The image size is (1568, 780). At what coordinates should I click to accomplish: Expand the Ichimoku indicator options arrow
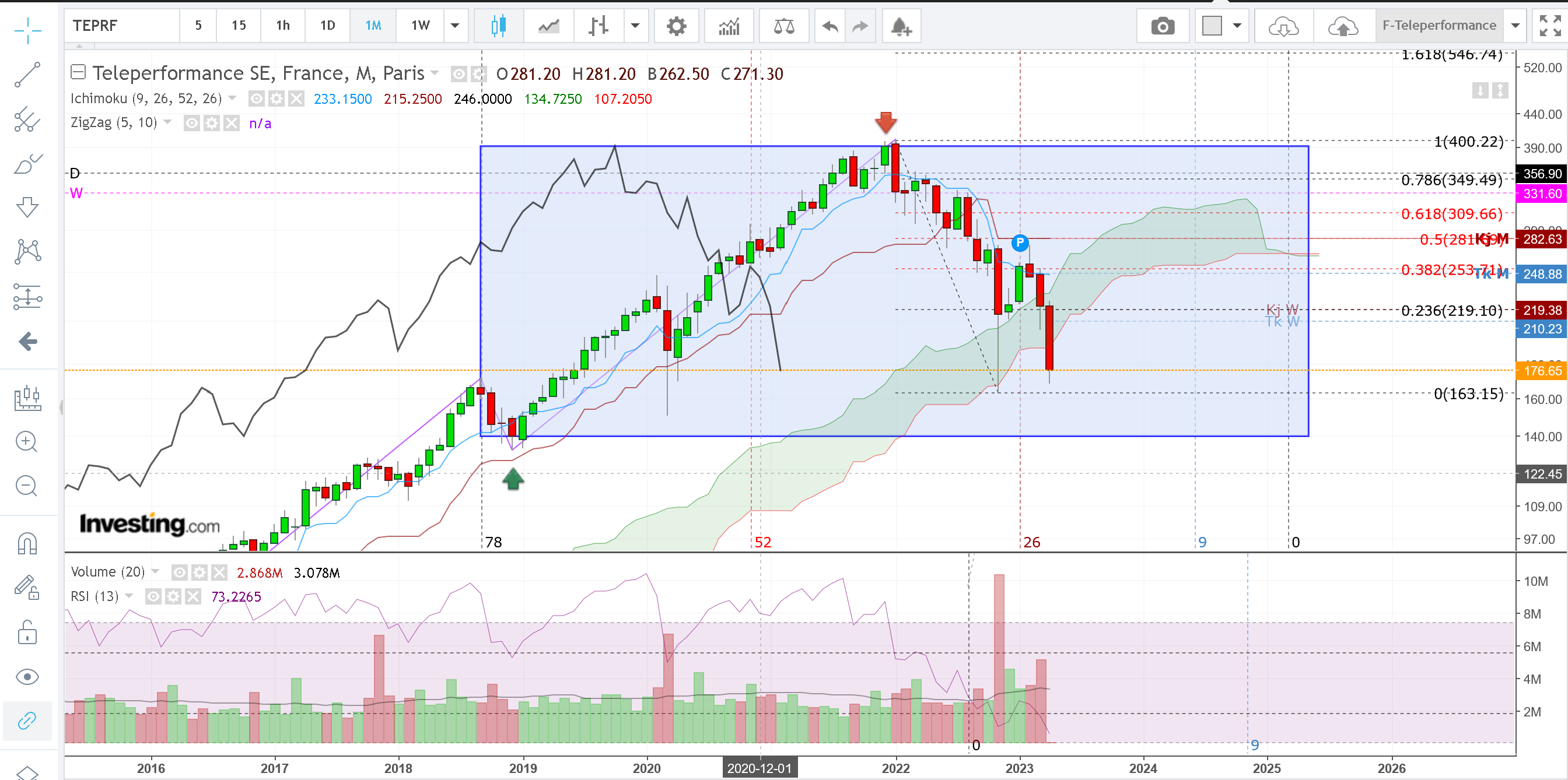pos(232,97)
